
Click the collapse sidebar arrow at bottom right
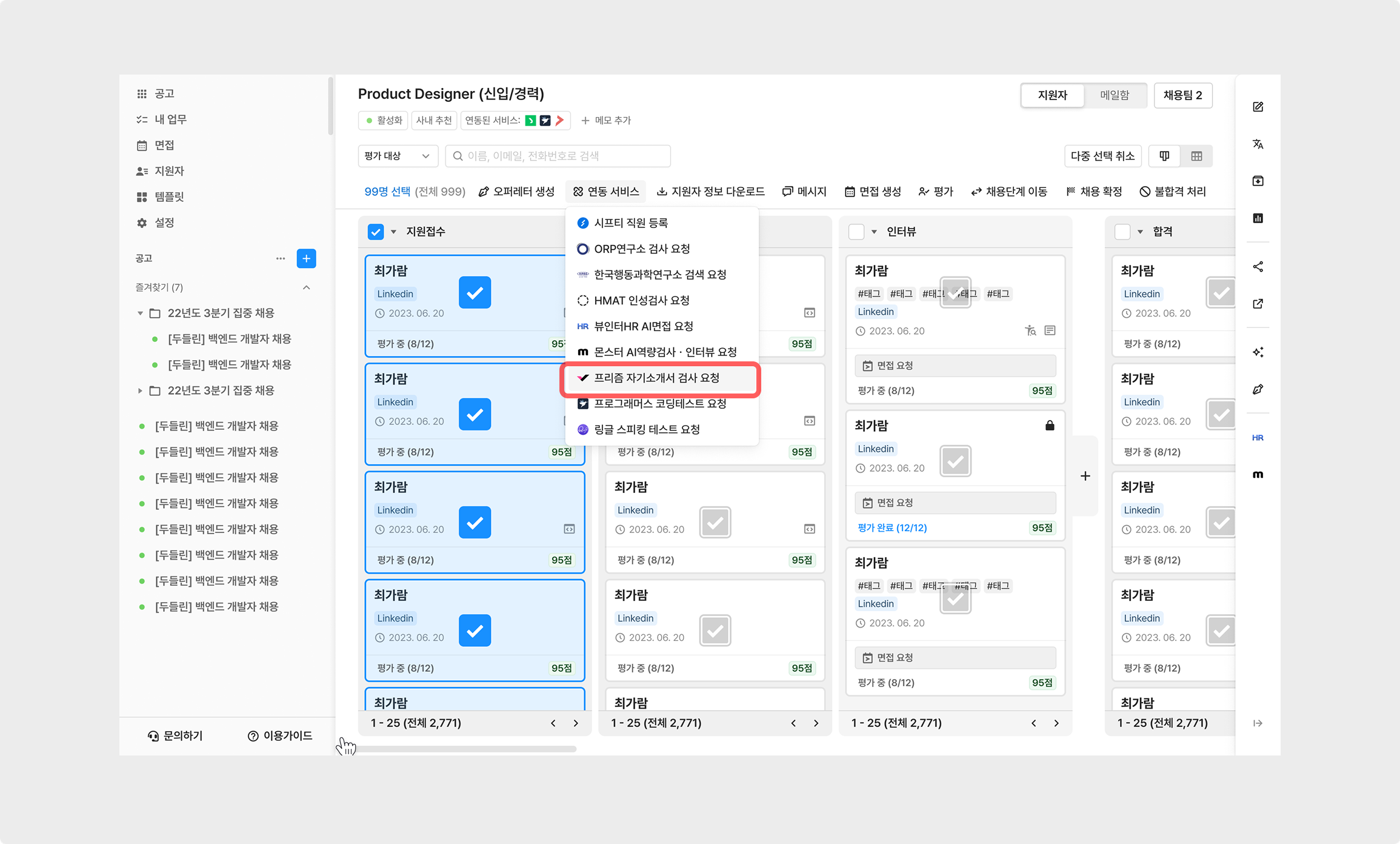[x=1258, y=723]
